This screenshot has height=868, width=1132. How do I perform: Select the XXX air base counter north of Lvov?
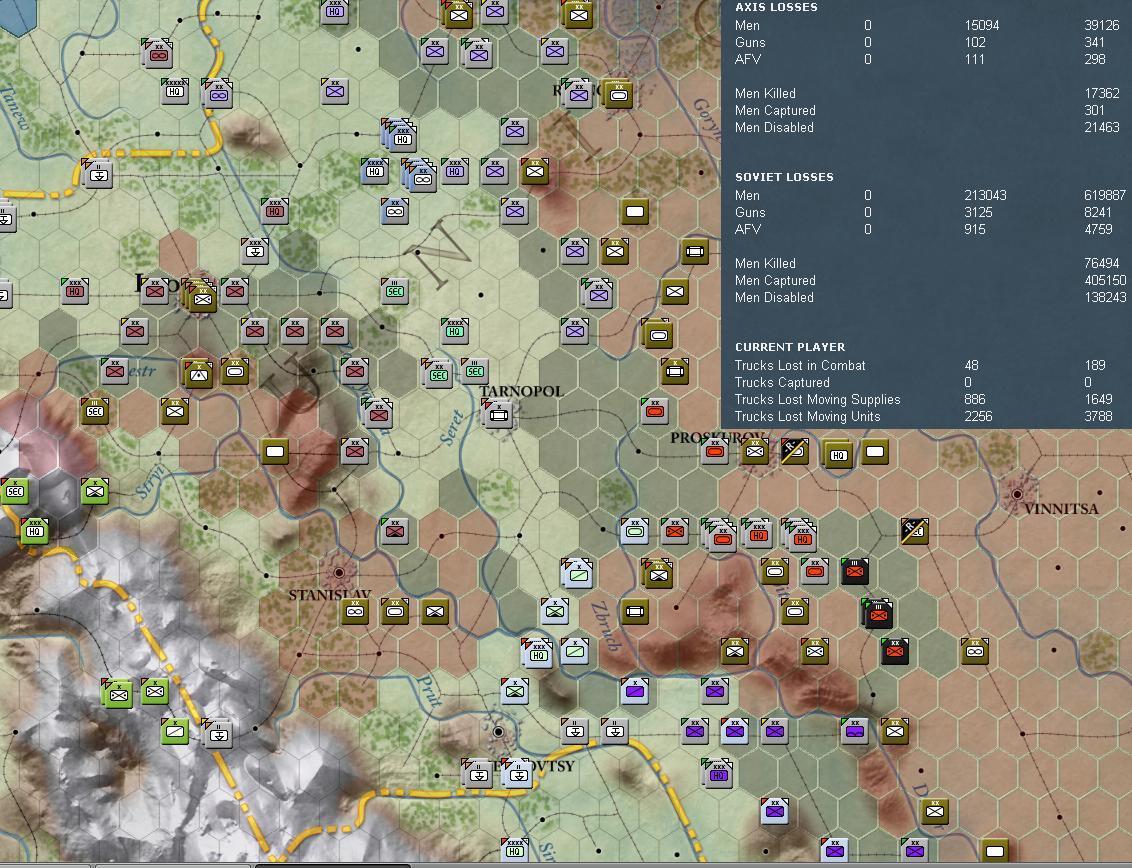[254, 251]
